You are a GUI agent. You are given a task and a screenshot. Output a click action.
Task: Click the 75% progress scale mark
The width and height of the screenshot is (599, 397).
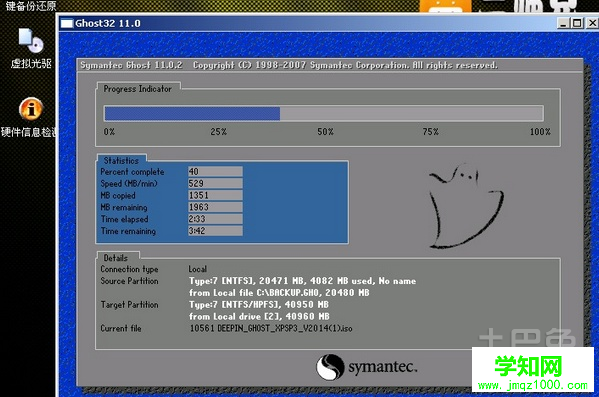click(431, 132)
